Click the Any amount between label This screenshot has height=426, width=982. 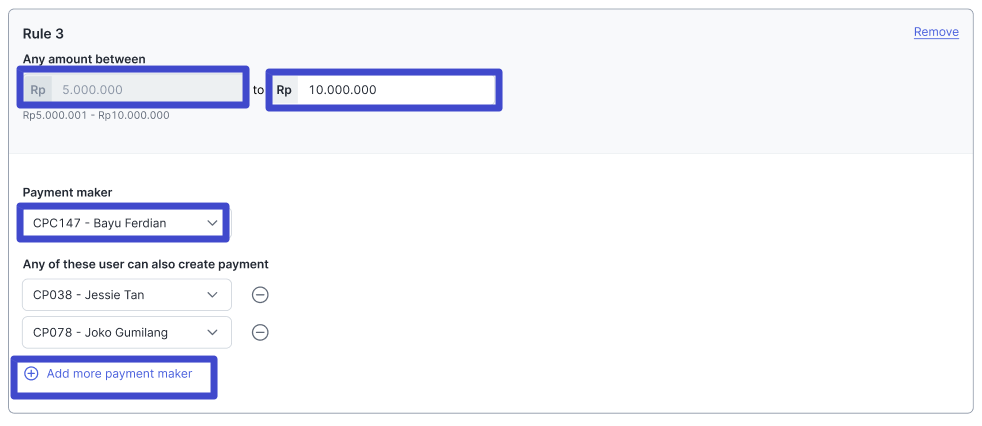[x=84, y=59]
